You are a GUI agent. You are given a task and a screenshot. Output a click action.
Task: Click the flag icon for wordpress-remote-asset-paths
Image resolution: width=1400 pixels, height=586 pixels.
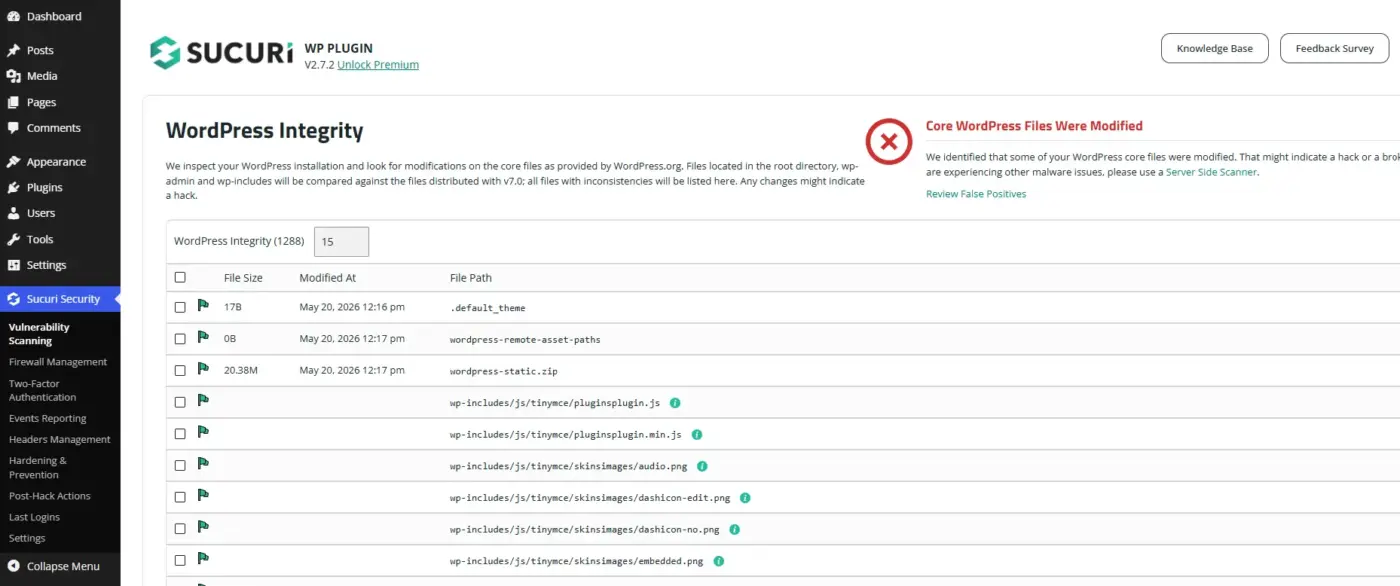coord(204,338)
